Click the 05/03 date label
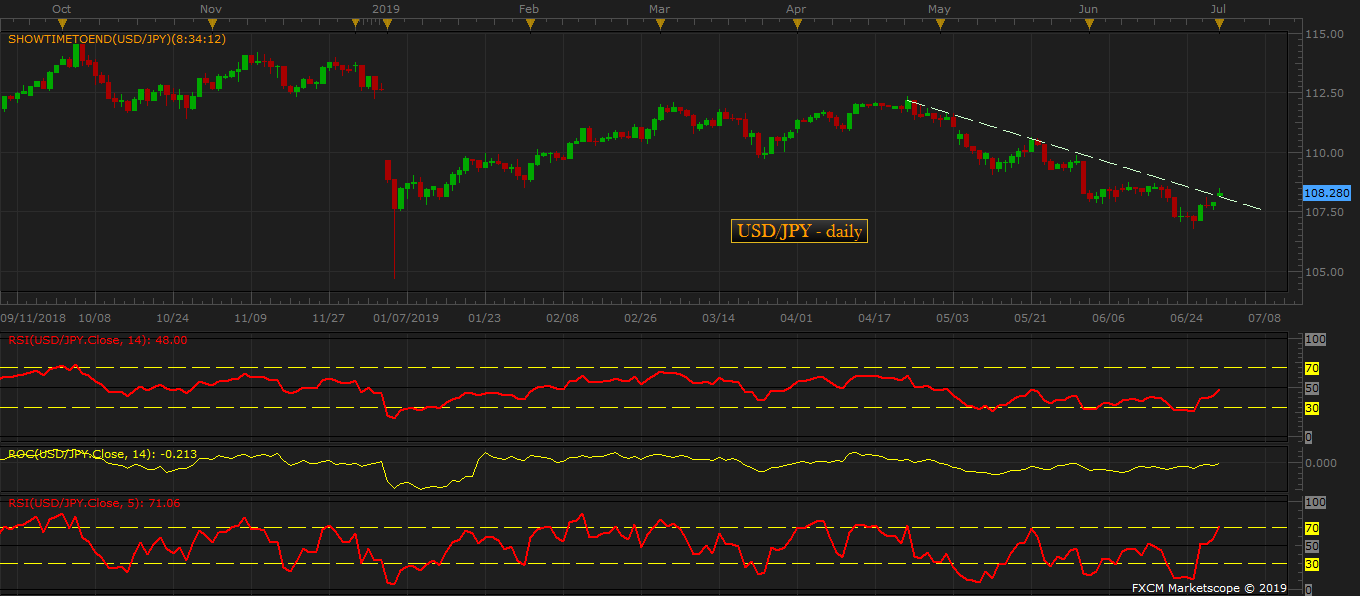The height and width of the screenshot is (596, 1360). coord(952,318)
